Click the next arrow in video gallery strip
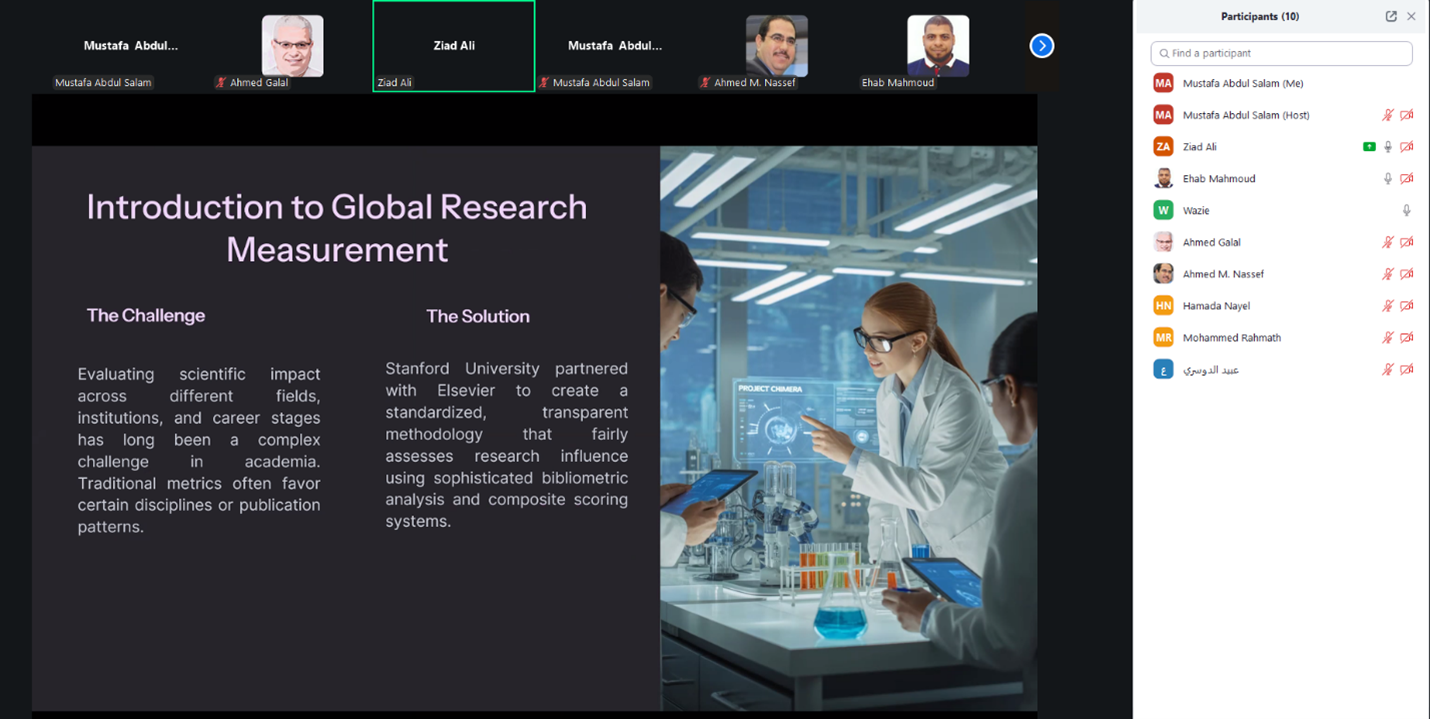 click(x=1041, y=46)
